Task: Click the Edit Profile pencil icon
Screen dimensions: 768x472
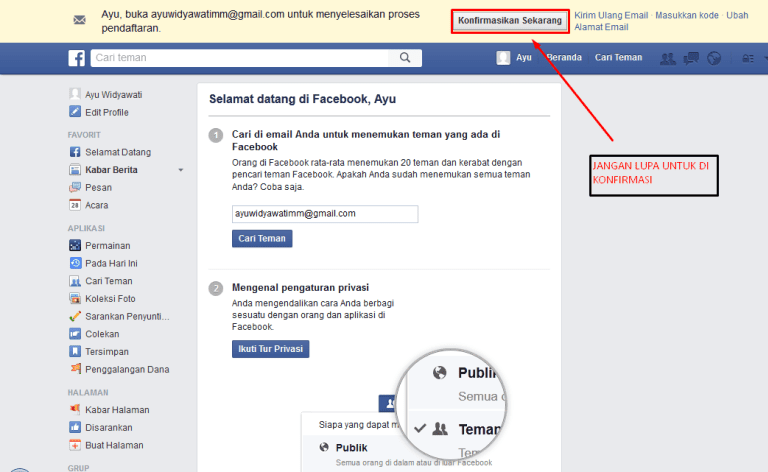Action: pos(74,112)
